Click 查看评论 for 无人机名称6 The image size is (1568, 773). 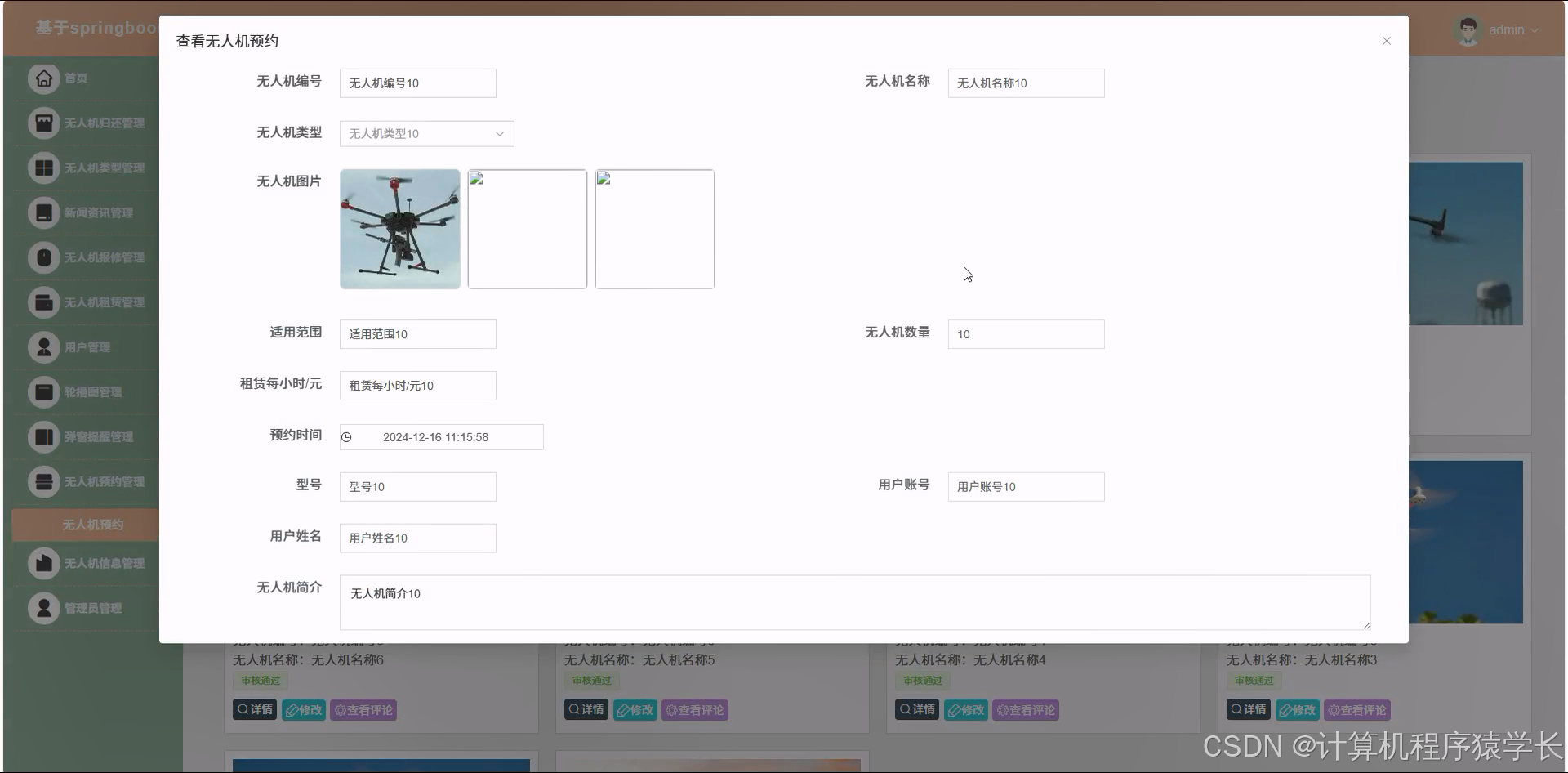coord(363,709)
